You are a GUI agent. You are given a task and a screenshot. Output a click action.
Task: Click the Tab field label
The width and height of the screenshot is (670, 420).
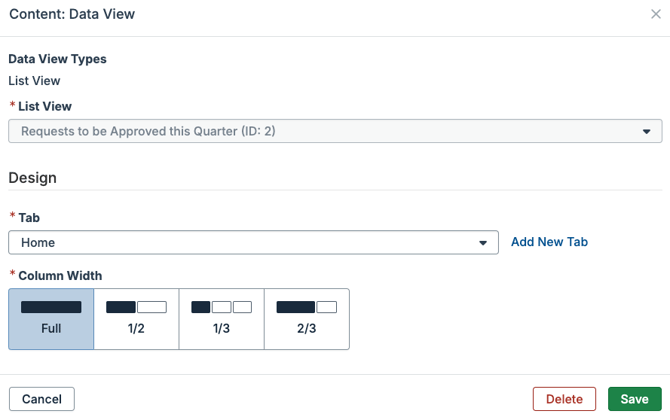point(29,217)
